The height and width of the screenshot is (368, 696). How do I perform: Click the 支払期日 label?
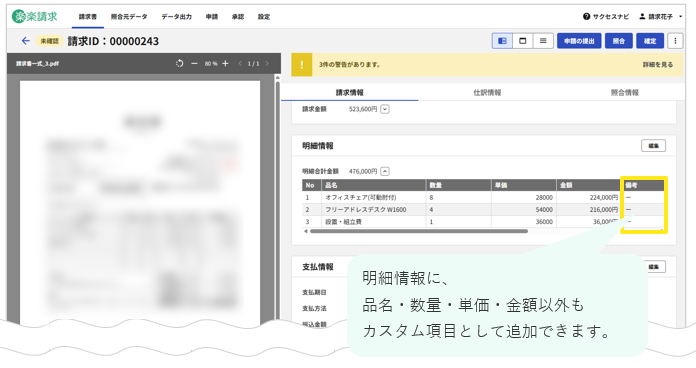pyautogui.click(x=314, y=292)
